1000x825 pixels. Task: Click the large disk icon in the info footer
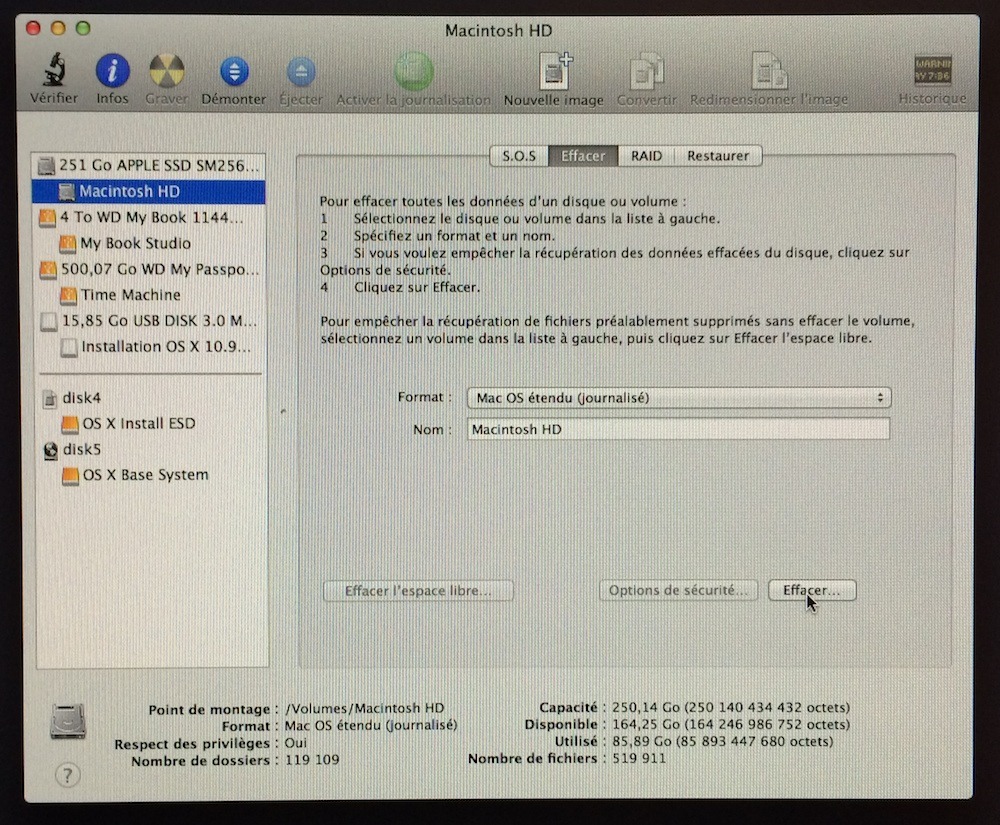(x=68, y=721)
